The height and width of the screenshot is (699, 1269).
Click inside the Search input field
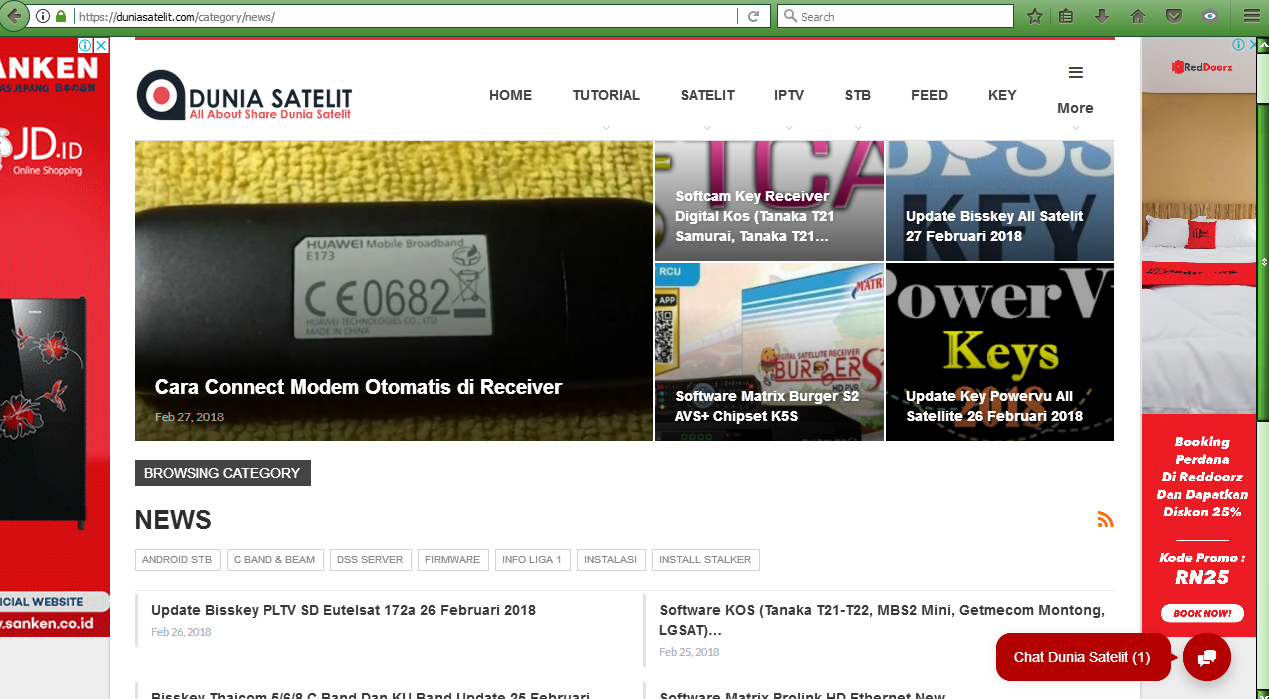(894, 16)
